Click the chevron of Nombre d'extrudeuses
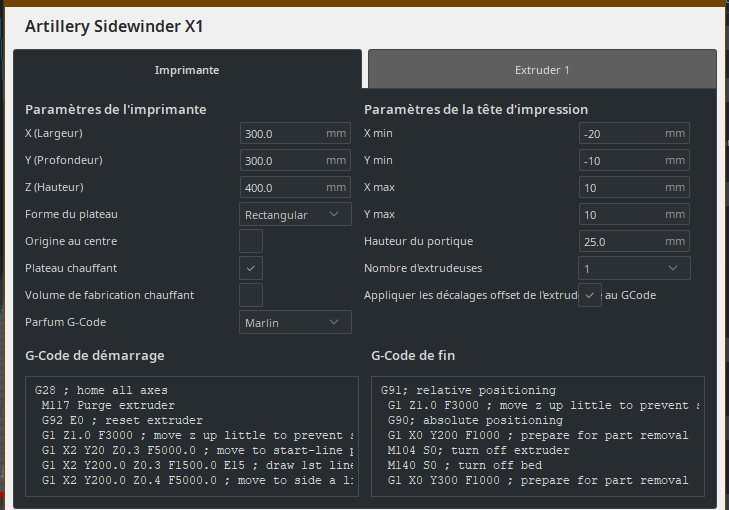 point(673,268)
